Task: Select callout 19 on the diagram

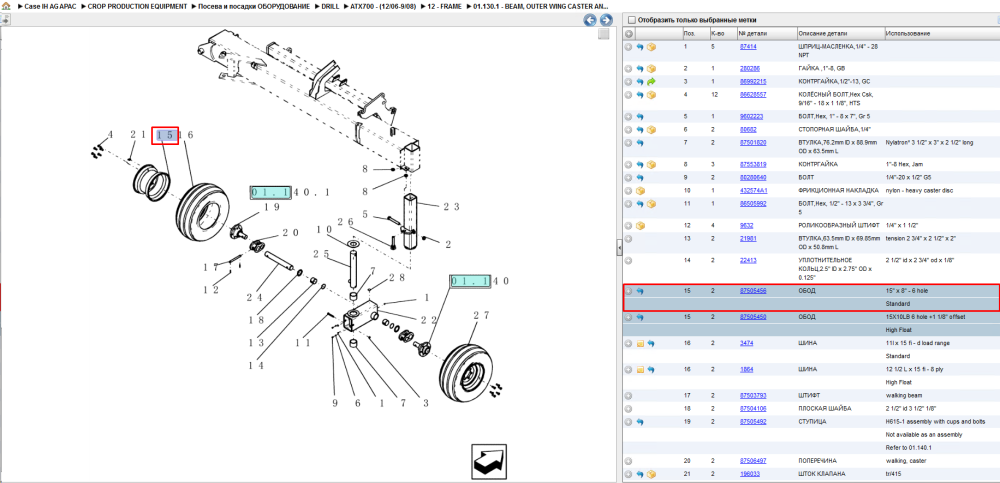Action: (x=272, y=207)
